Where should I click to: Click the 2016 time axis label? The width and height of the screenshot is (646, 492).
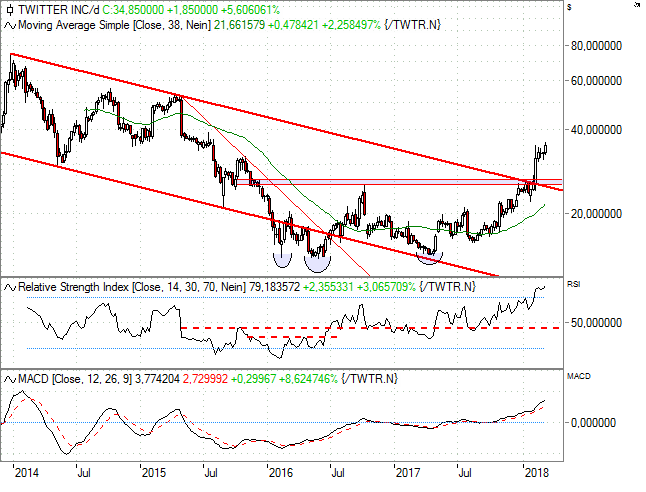tap(281, 473)
